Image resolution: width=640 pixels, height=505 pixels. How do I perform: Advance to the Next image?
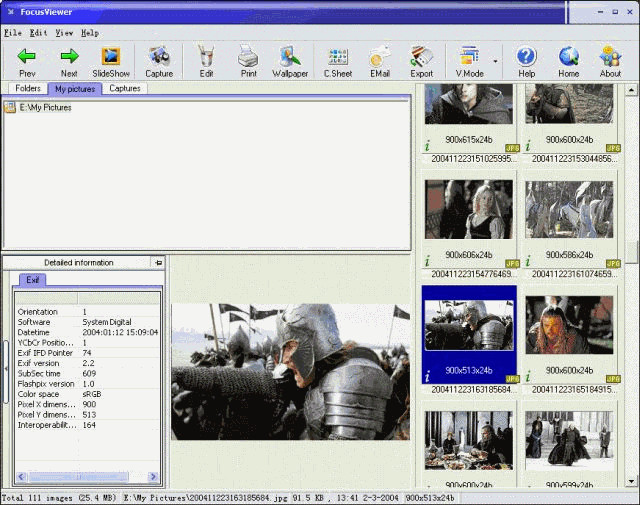69,62
